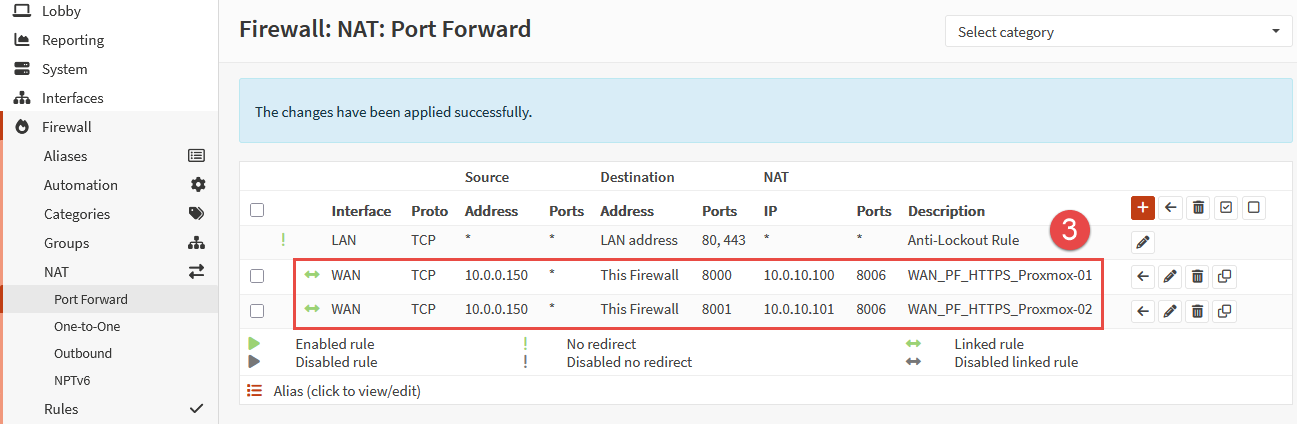
Task: Check the select-all checkbox in table header
Action: coord(257,210)
